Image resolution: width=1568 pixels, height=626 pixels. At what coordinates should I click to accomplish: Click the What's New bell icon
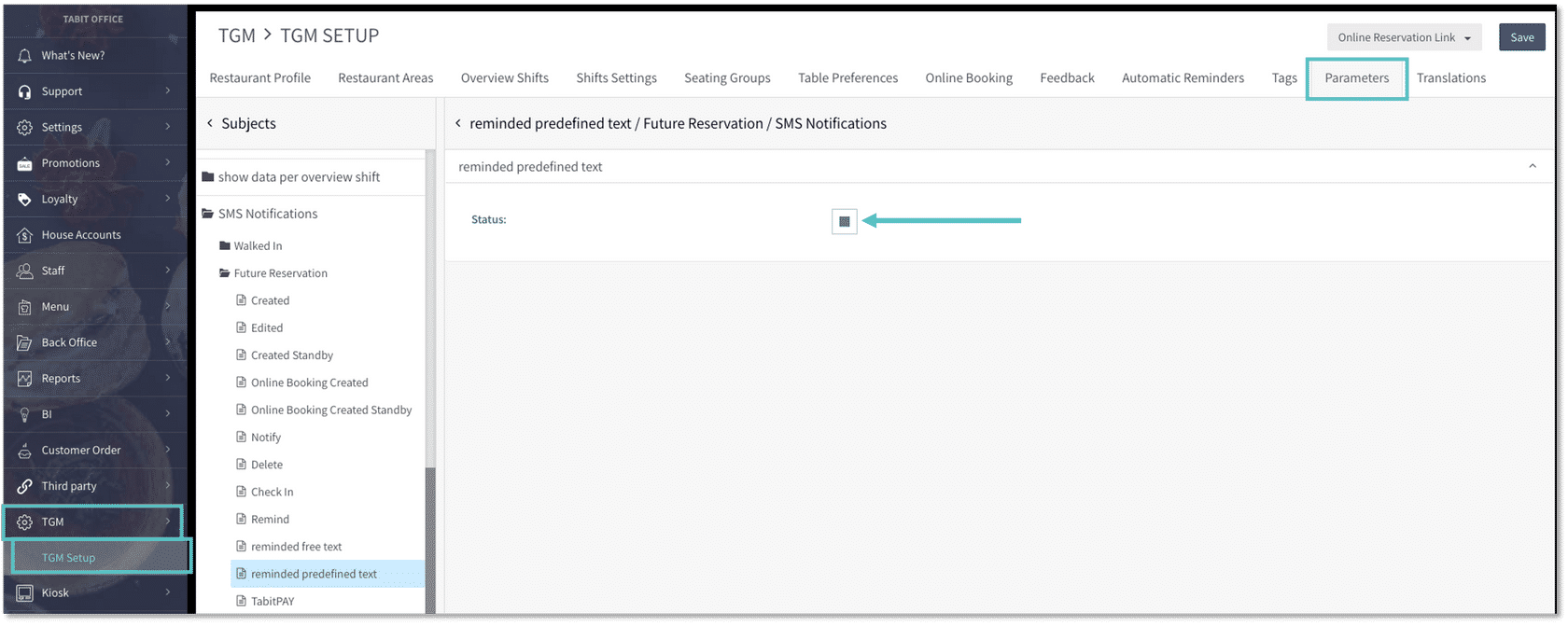[x=25, y=56]
